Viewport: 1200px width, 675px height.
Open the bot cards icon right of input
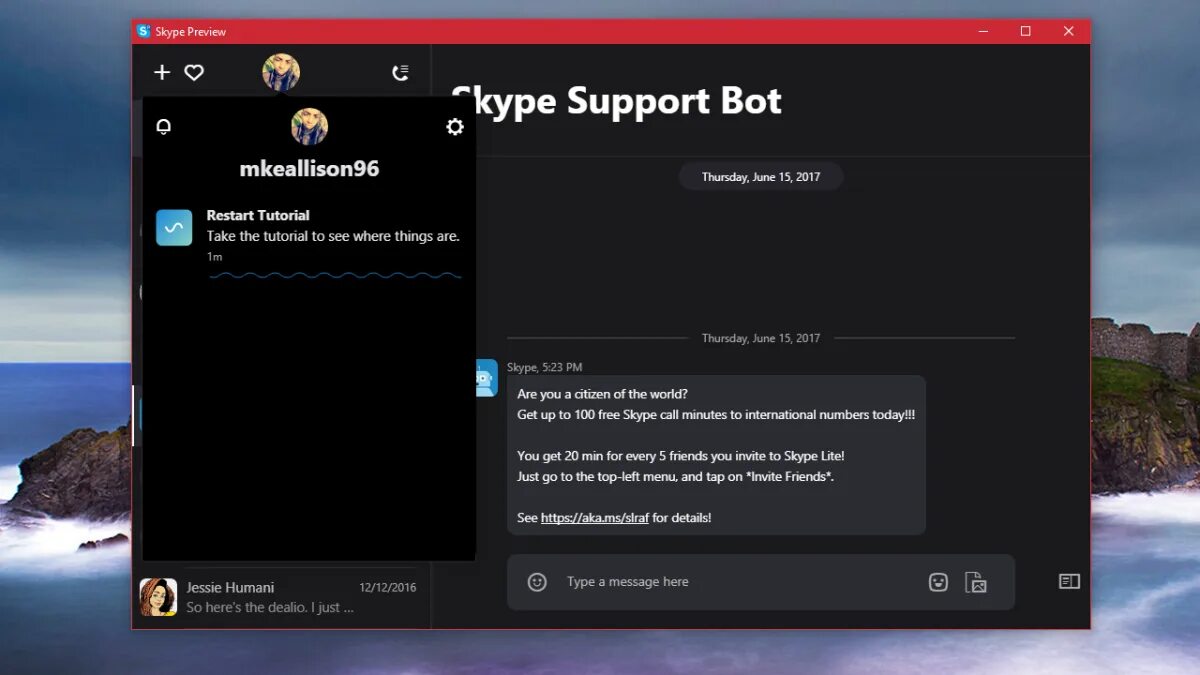(x=1069, y=581)
